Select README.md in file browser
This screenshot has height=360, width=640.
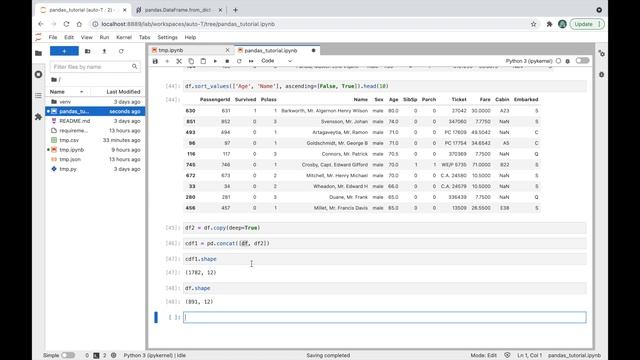coord(95,121)
